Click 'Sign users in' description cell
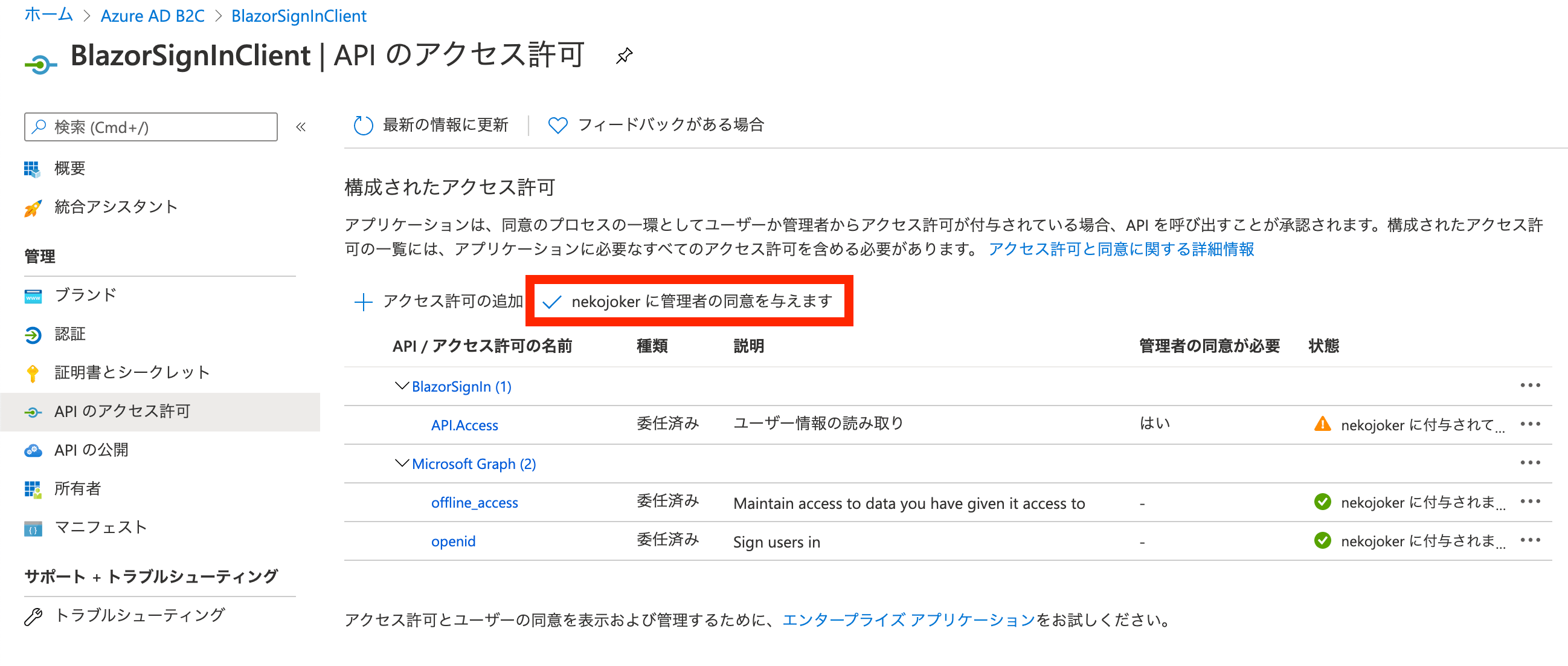 coord(776,542)
